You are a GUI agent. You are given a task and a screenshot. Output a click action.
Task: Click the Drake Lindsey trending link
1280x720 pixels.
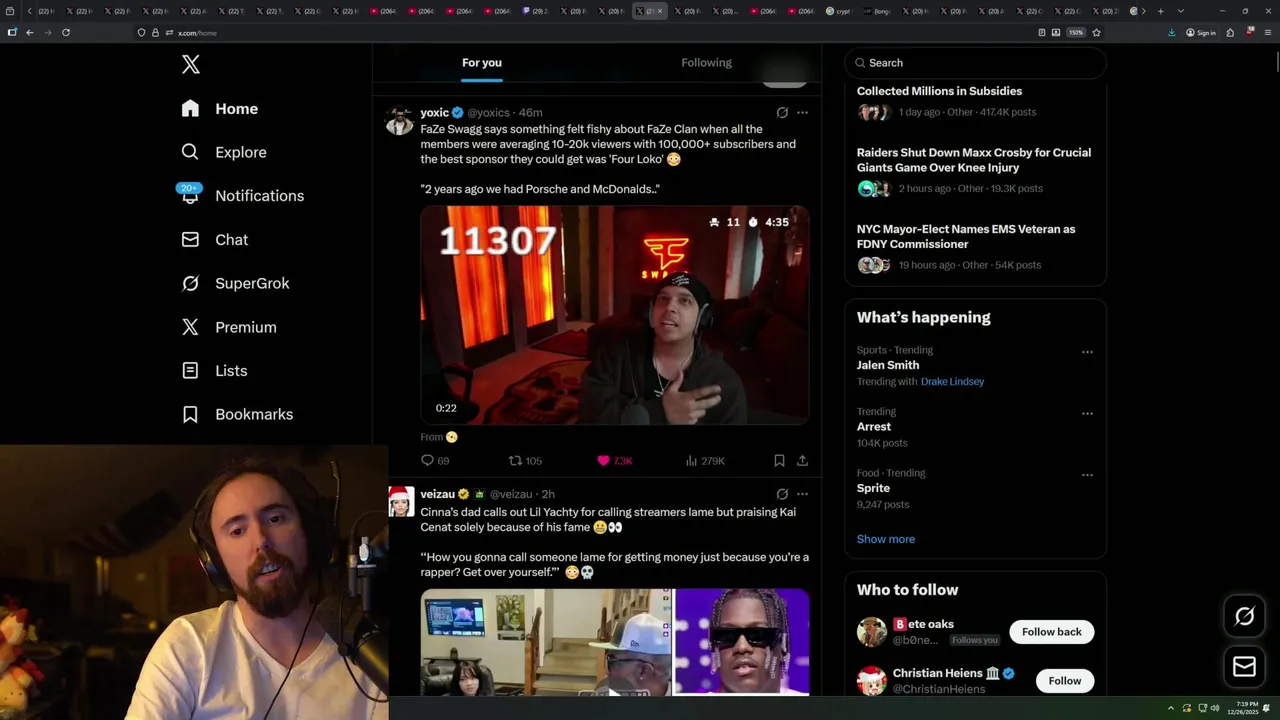coord(952,382)
